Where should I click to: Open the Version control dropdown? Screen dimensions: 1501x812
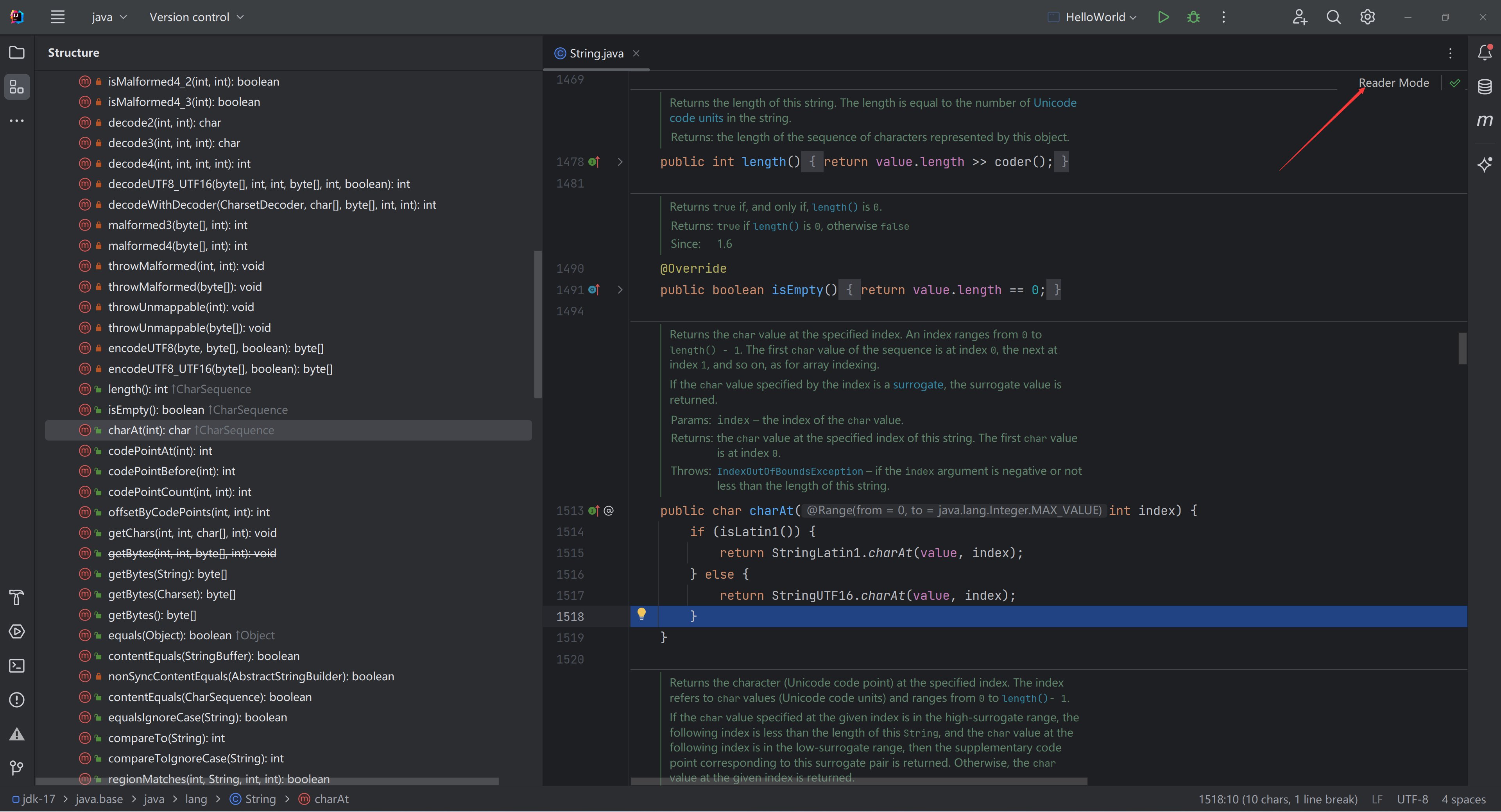point(196,17)
